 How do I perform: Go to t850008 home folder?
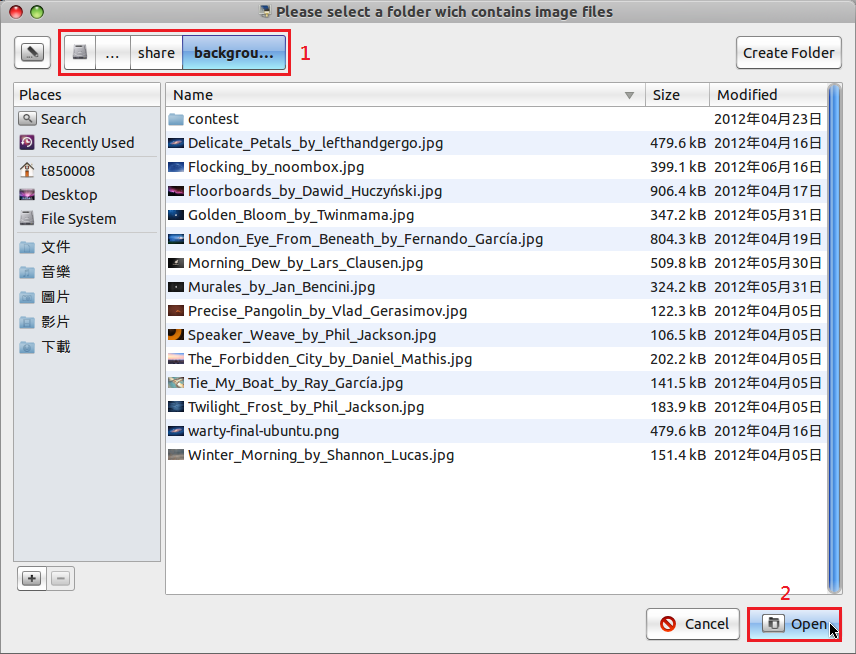tap(68, 171)
